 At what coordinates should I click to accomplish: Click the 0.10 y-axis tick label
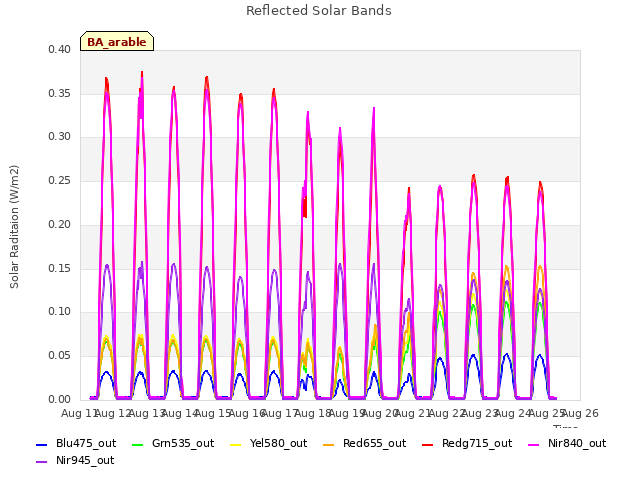(60, 312)
